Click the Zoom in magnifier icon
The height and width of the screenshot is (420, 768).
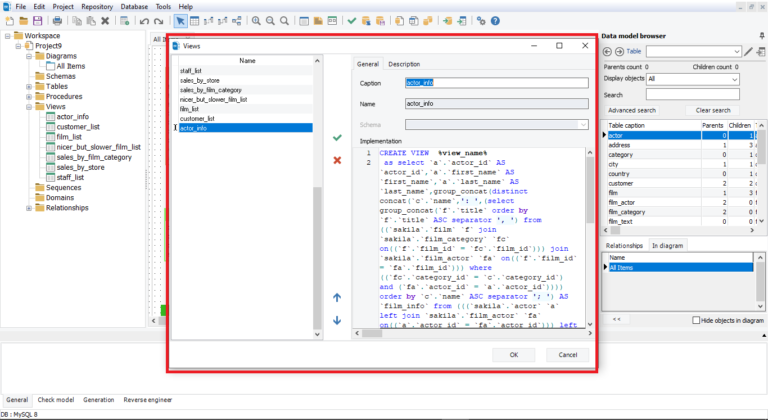click(257, 20)
